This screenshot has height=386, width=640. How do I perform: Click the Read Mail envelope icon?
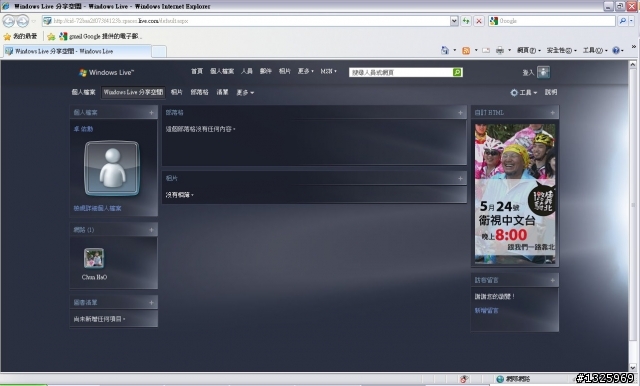(486, 51)
